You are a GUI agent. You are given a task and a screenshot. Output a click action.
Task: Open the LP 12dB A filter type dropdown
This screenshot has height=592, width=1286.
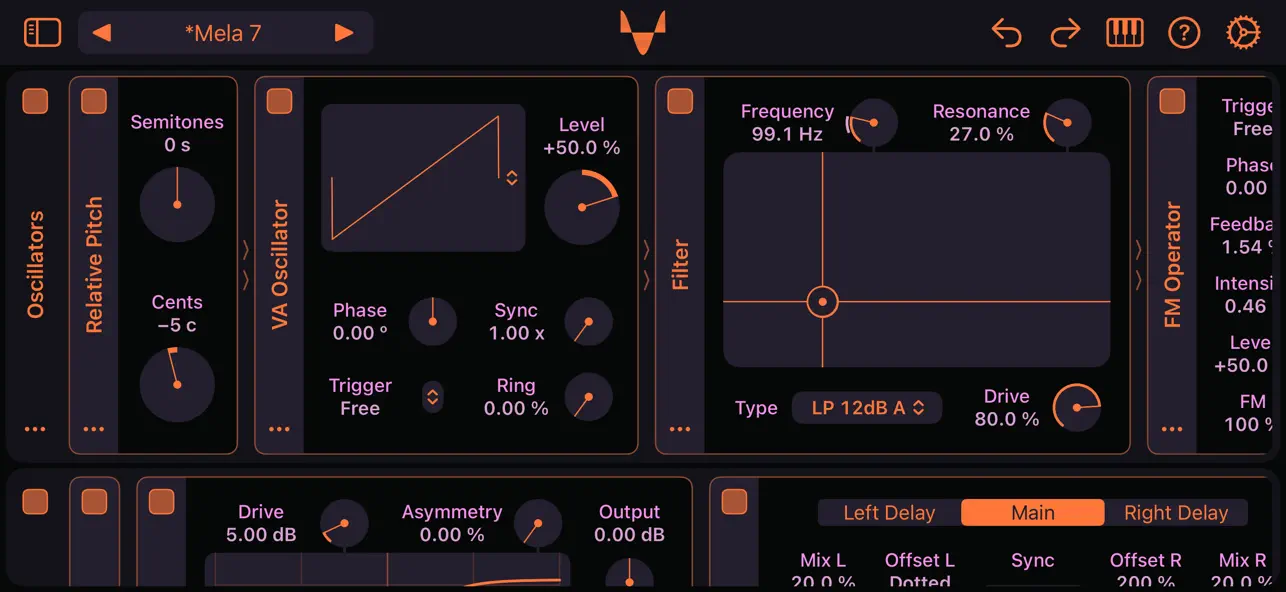pos(866,407)
